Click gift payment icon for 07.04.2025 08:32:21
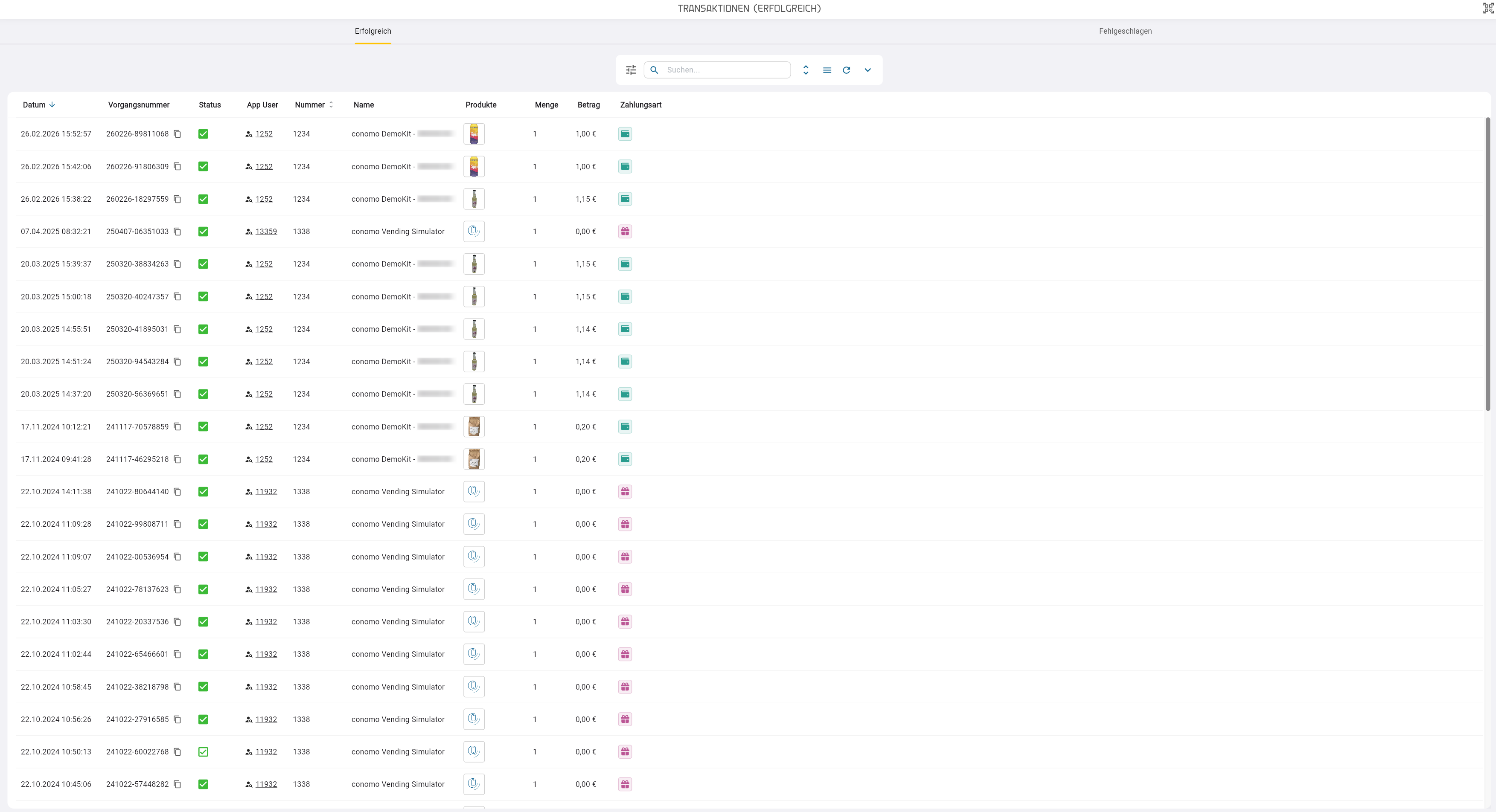The width and height of the screenshot is (1496, 812). click(x=625, y=232)
